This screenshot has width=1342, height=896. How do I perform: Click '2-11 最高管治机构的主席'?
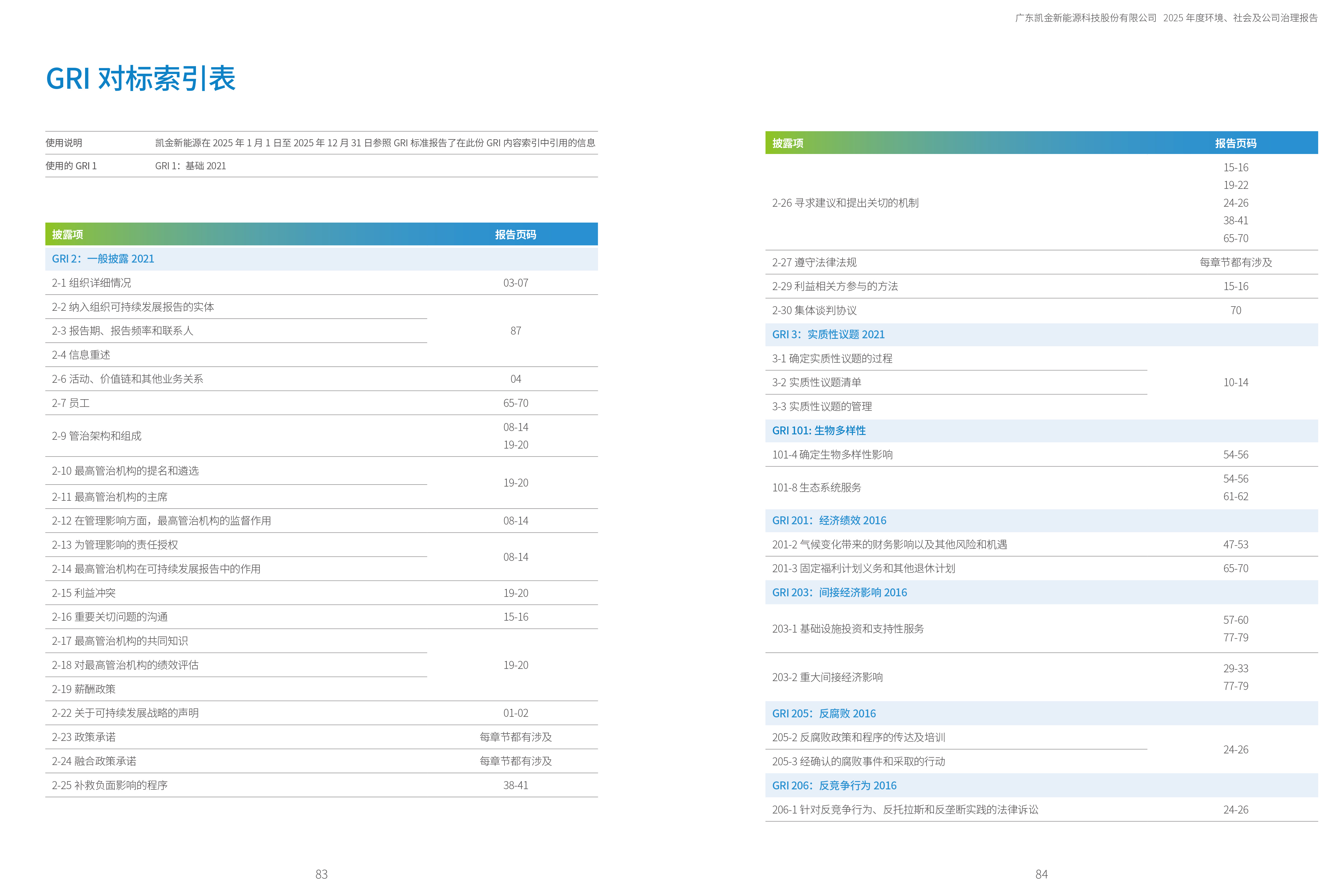click(110, 497)
